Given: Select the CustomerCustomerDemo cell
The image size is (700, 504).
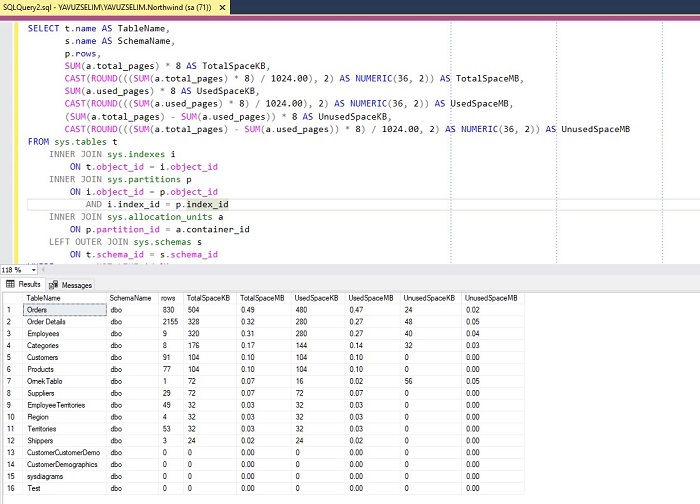Looking at the screenshot, I should (x=65, y=453).
